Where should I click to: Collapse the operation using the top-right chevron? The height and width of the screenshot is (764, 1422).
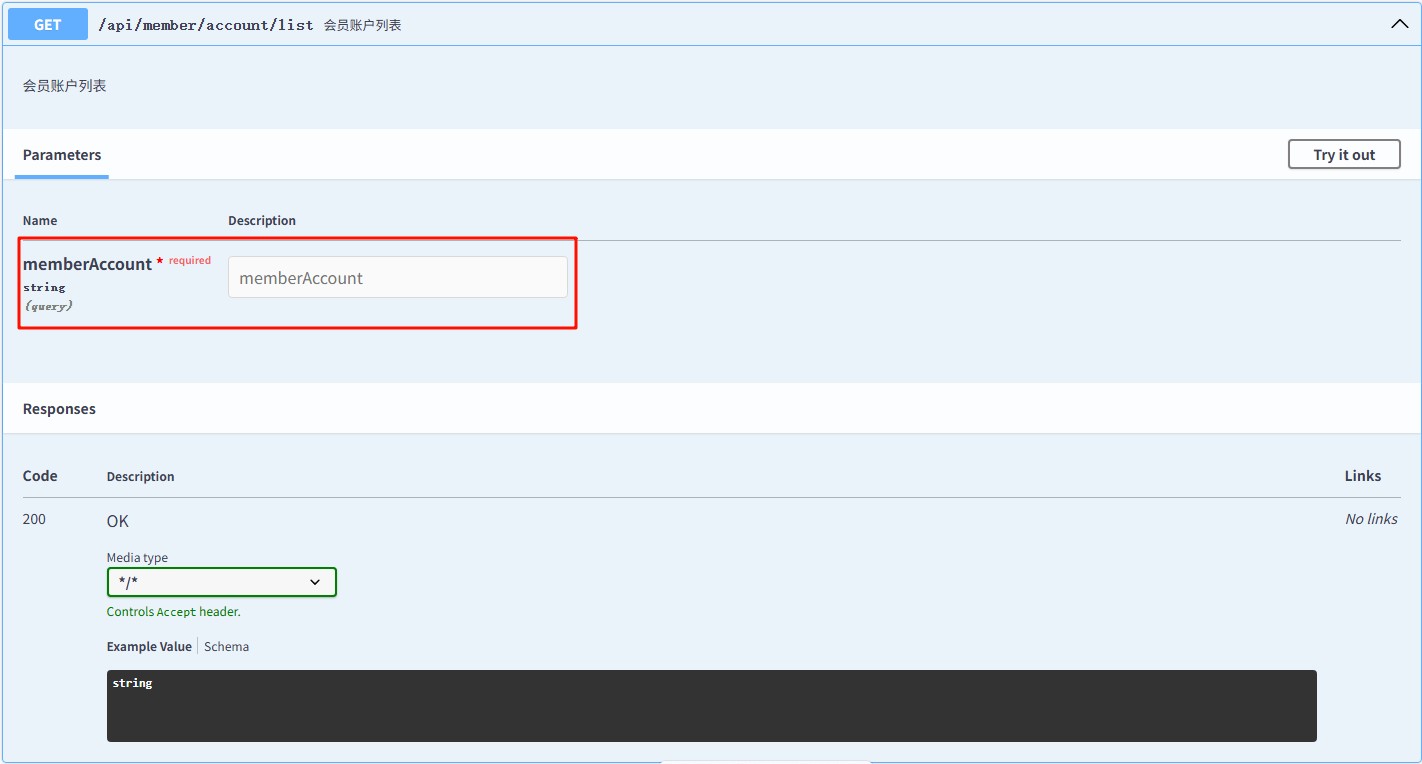coord(1399,25)
